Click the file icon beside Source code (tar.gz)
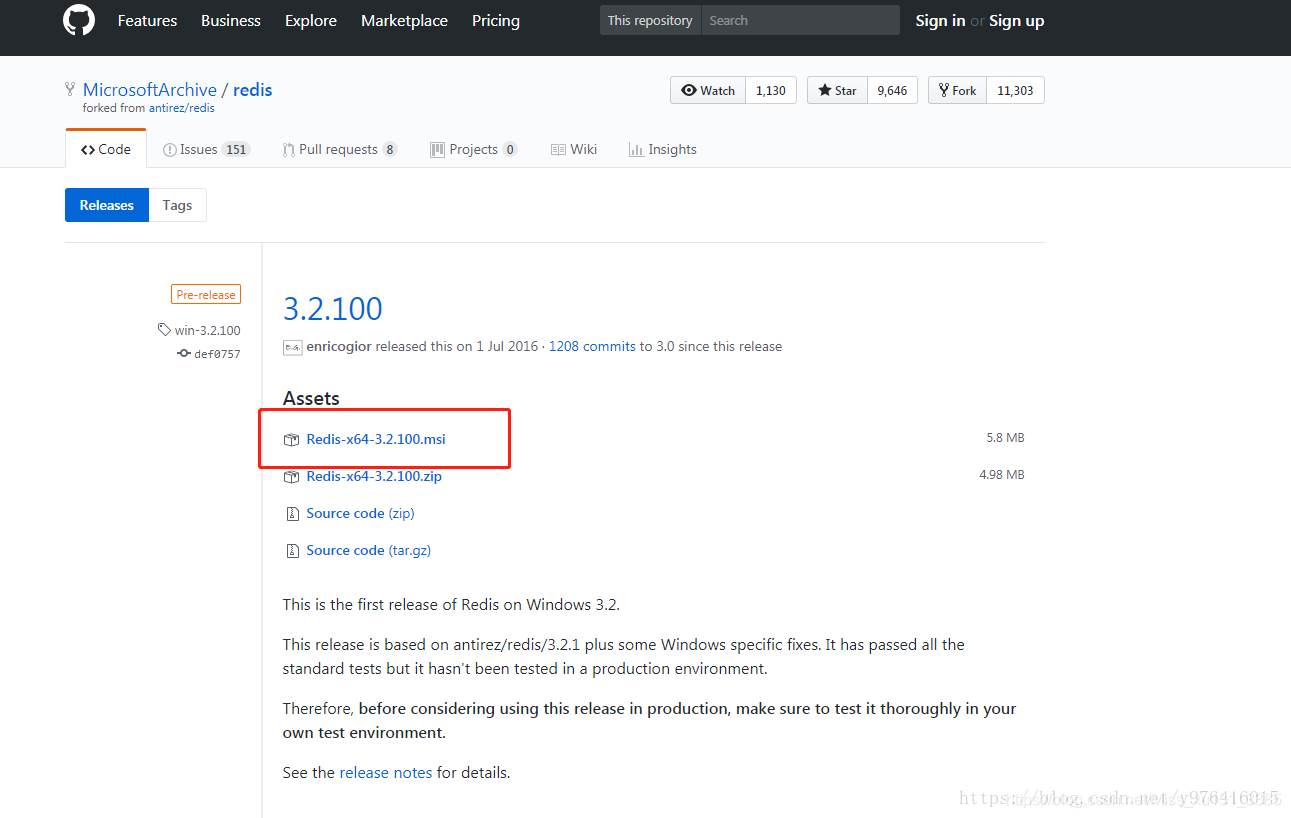Viewport: 1291px width, 818px height. coord(292,551)
